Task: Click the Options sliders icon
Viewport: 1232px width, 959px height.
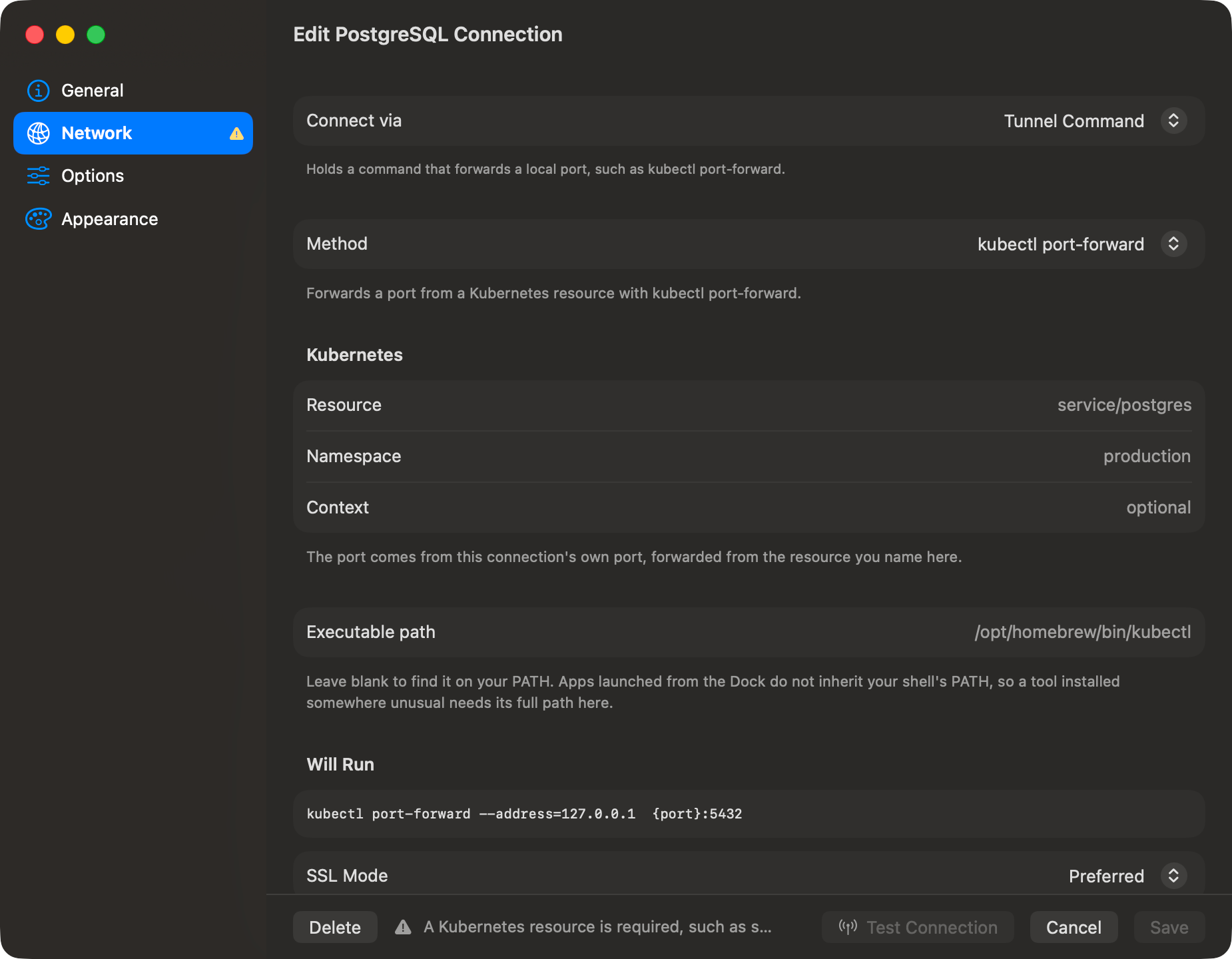Action: point(38,176)
